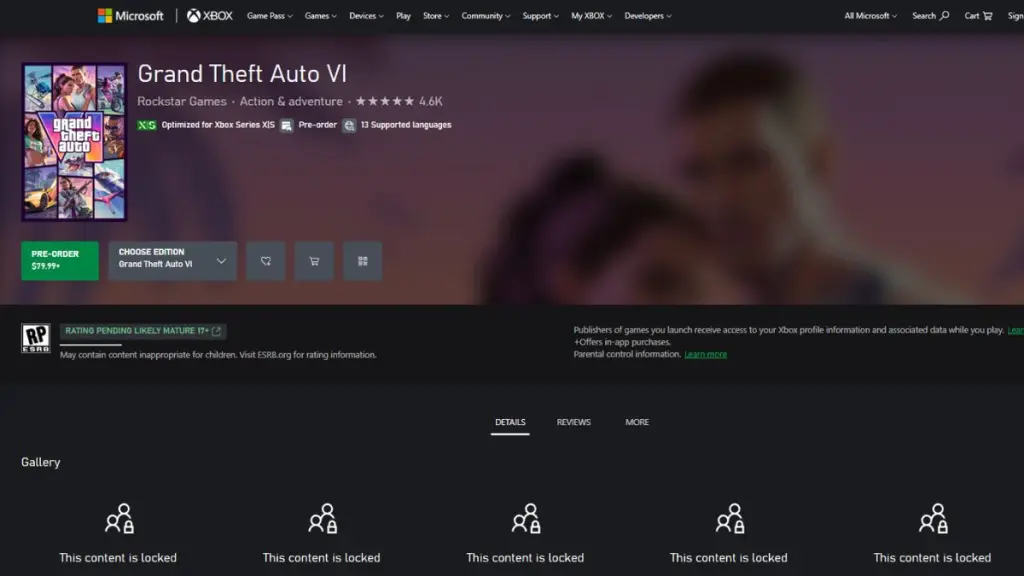Screen dimensions: 1024x576
Task: Open the Xbox home logo
Action: [x=210, y=16]
